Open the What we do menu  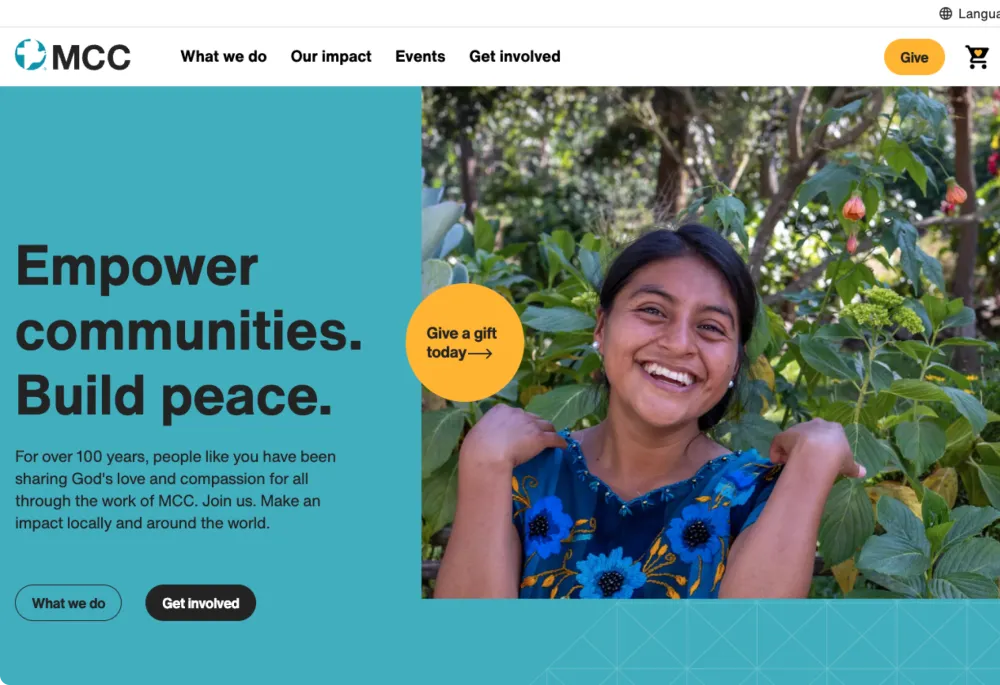223,57
